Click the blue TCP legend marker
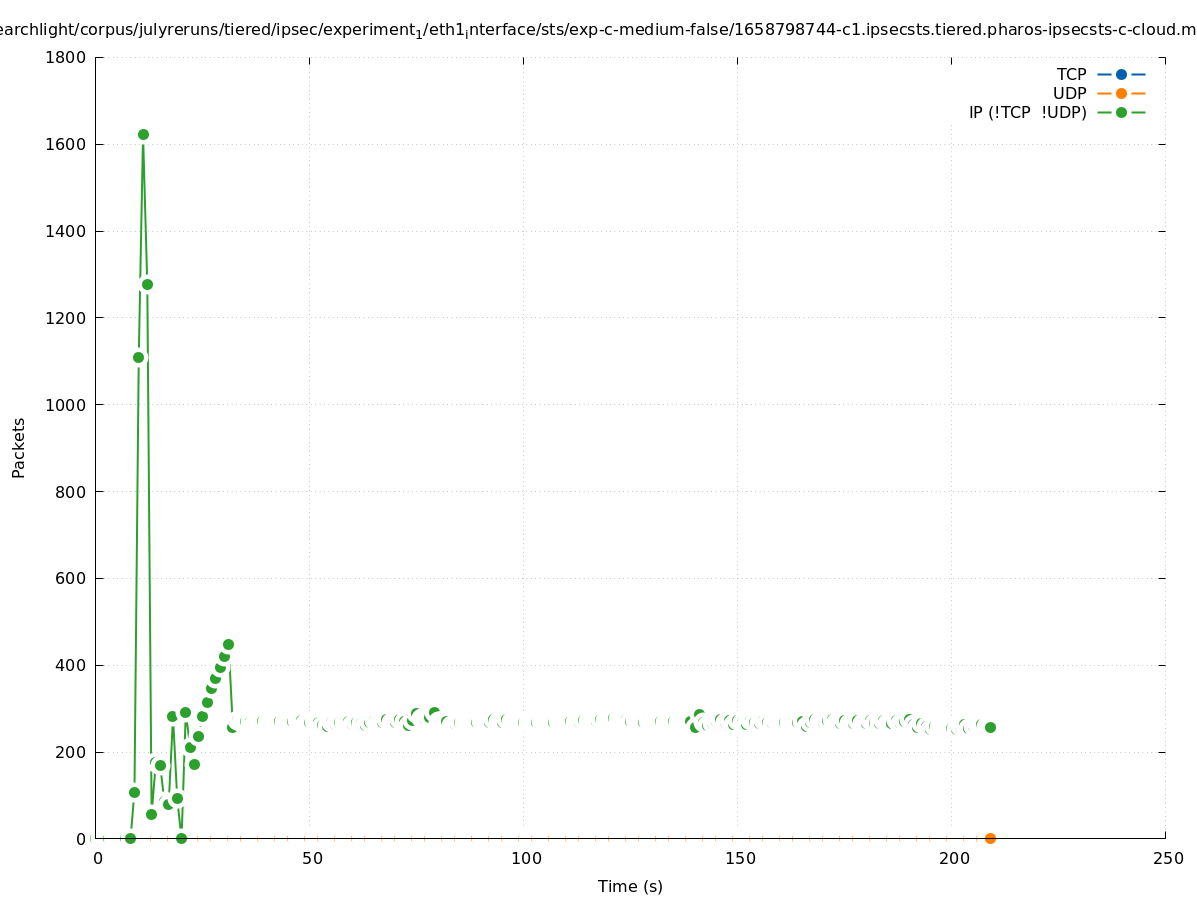The image size is (1197, 900). 1121,74
